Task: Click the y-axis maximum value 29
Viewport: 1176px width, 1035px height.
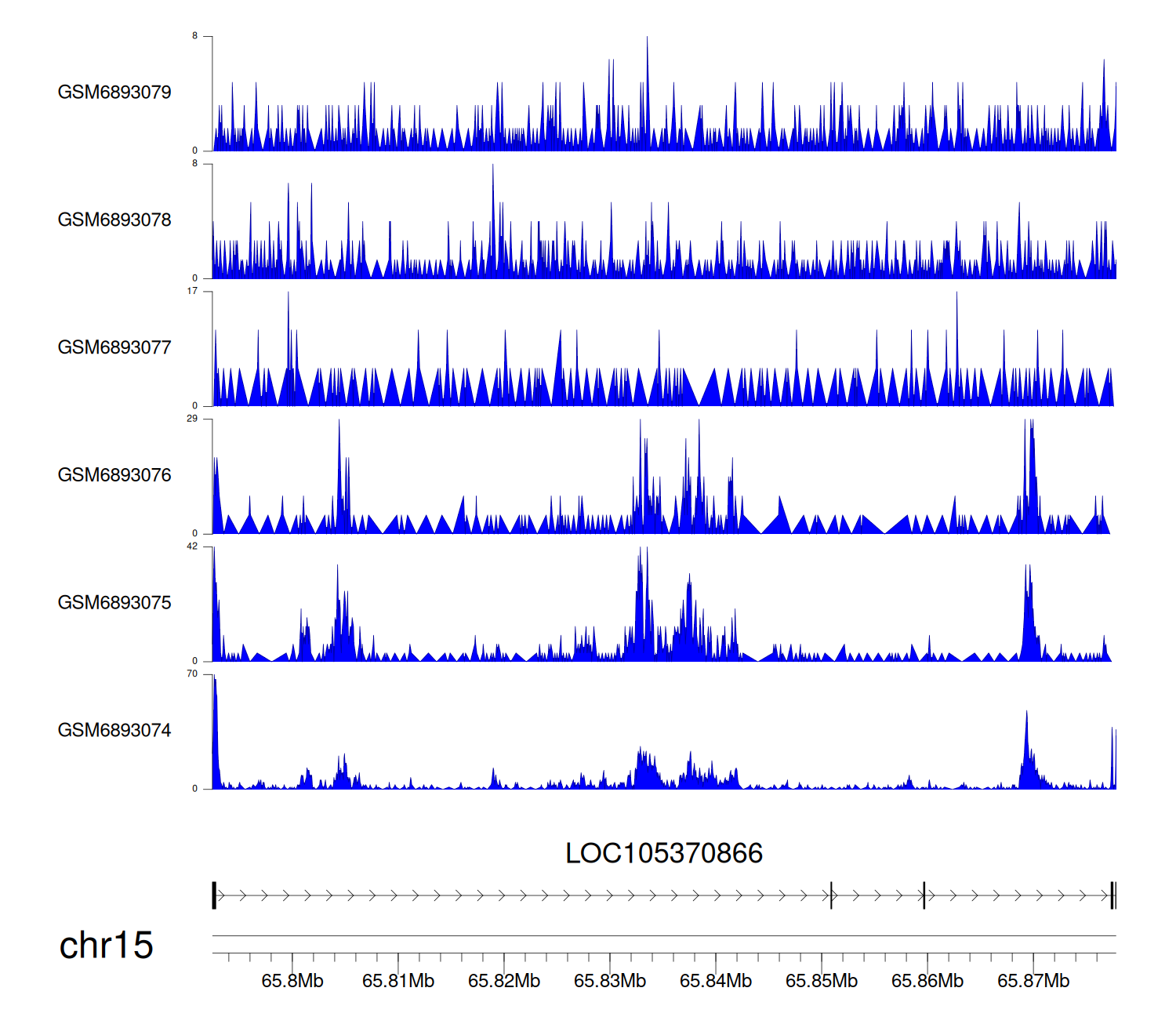Action: (192, 419)
